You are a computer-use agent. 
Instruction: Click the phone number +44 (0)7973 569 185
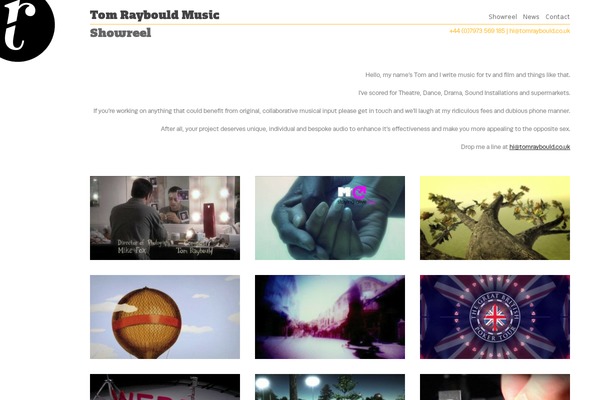click(477, 31)
